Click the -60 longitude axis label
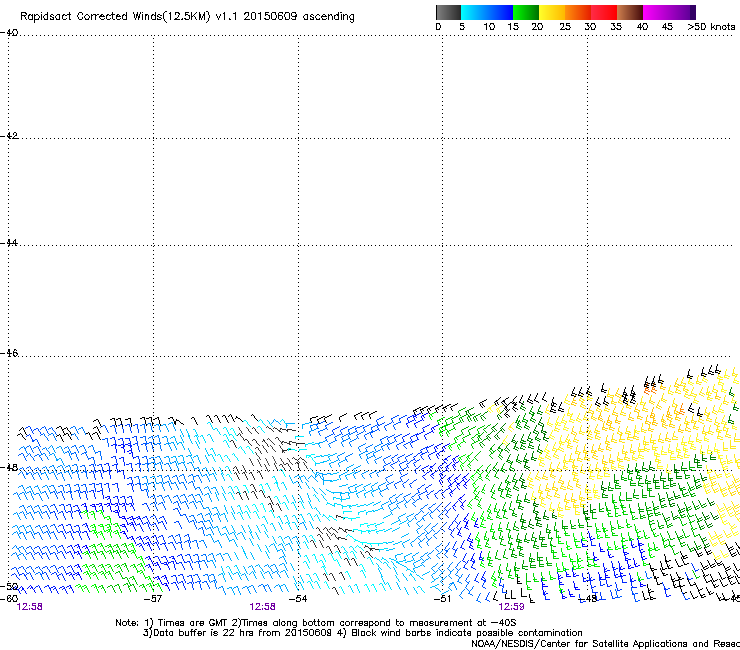740x650 pixels. (x=9, y=598)
